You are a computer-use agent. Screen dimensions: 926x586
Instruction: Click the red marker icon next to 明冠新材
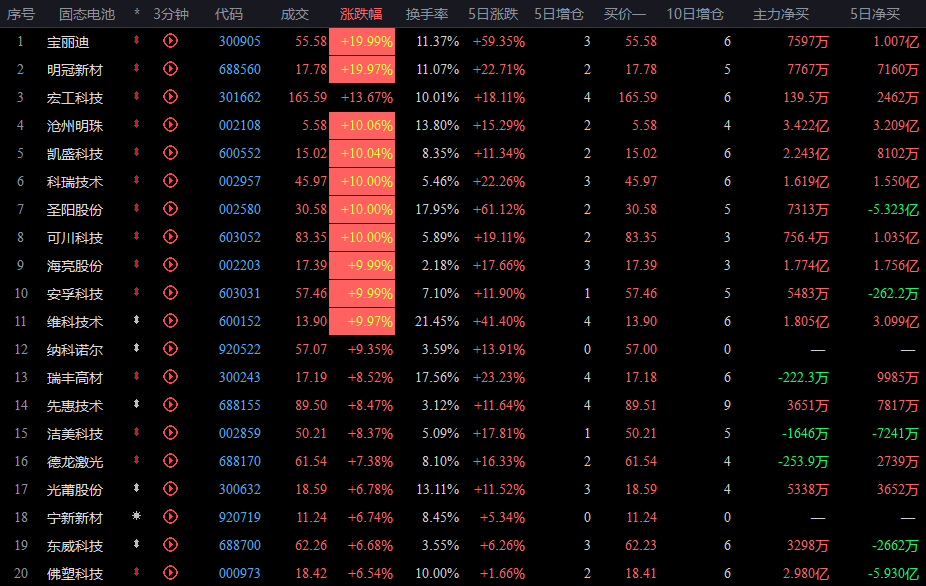137,69
